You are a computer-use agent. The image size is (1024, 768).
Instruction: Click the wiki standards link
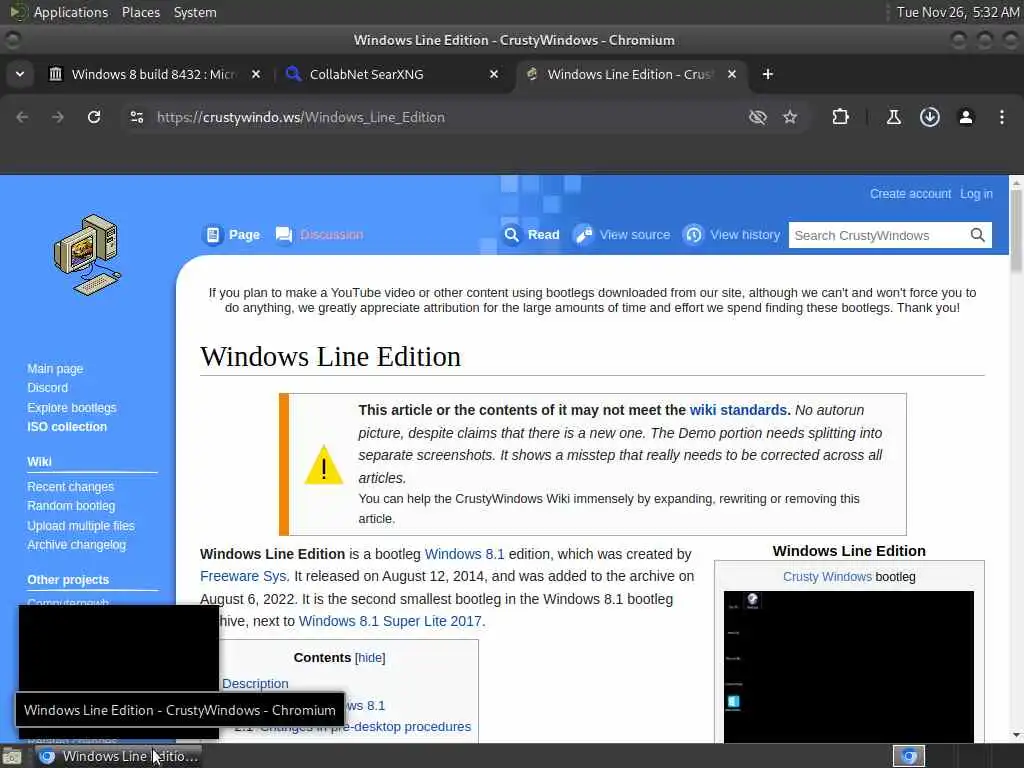[x=738, y=410]
